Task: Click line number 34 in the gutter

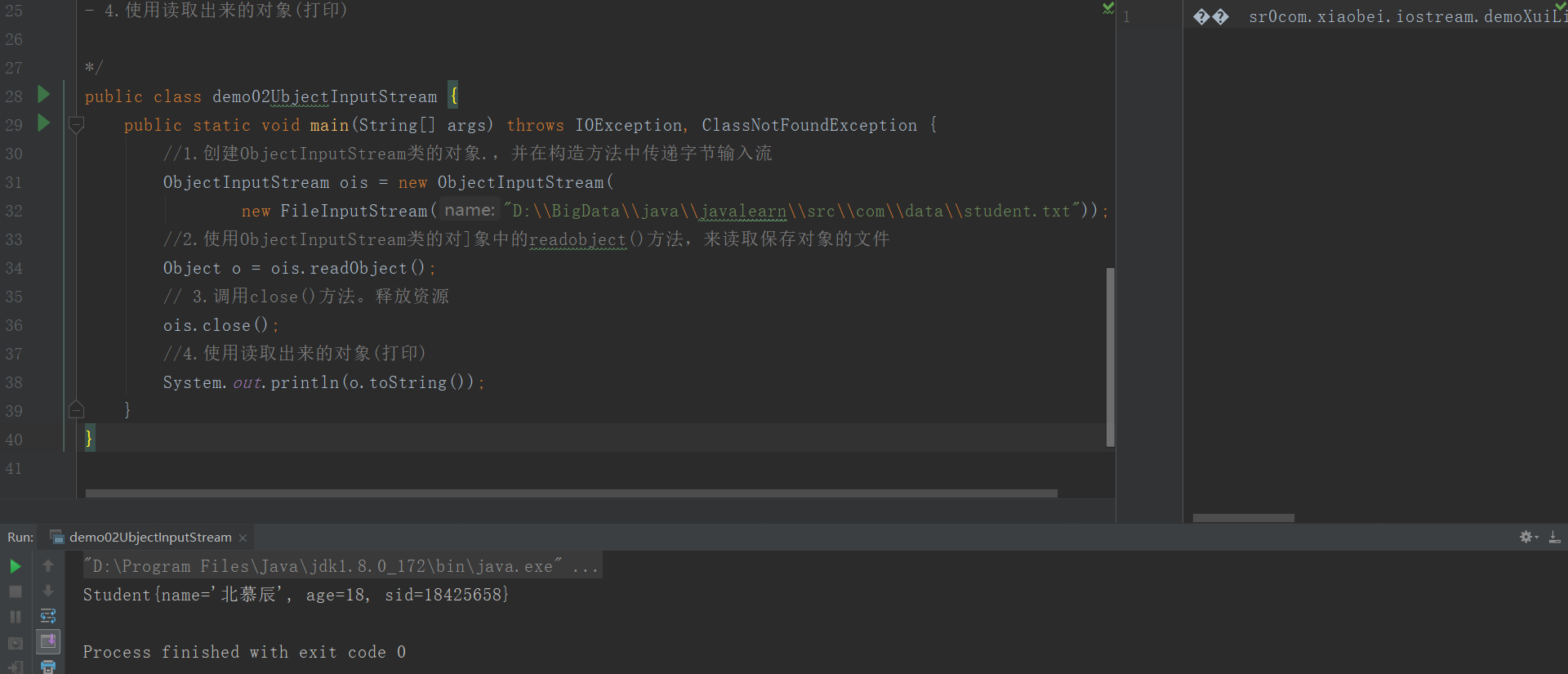Action: click(14, 268)
